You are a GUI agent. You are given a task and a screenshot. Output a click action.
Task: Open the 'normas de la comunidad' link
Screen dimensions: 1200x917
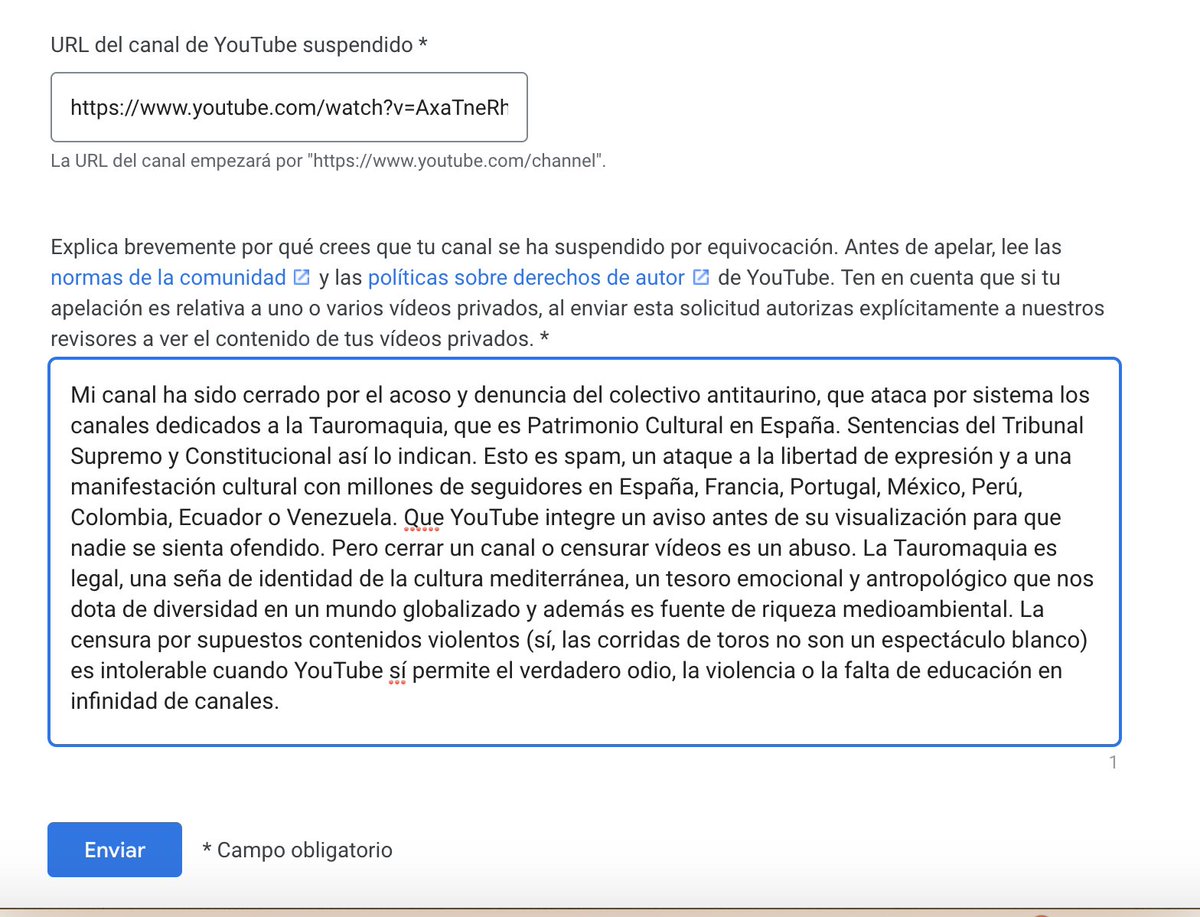coord(168,277)
